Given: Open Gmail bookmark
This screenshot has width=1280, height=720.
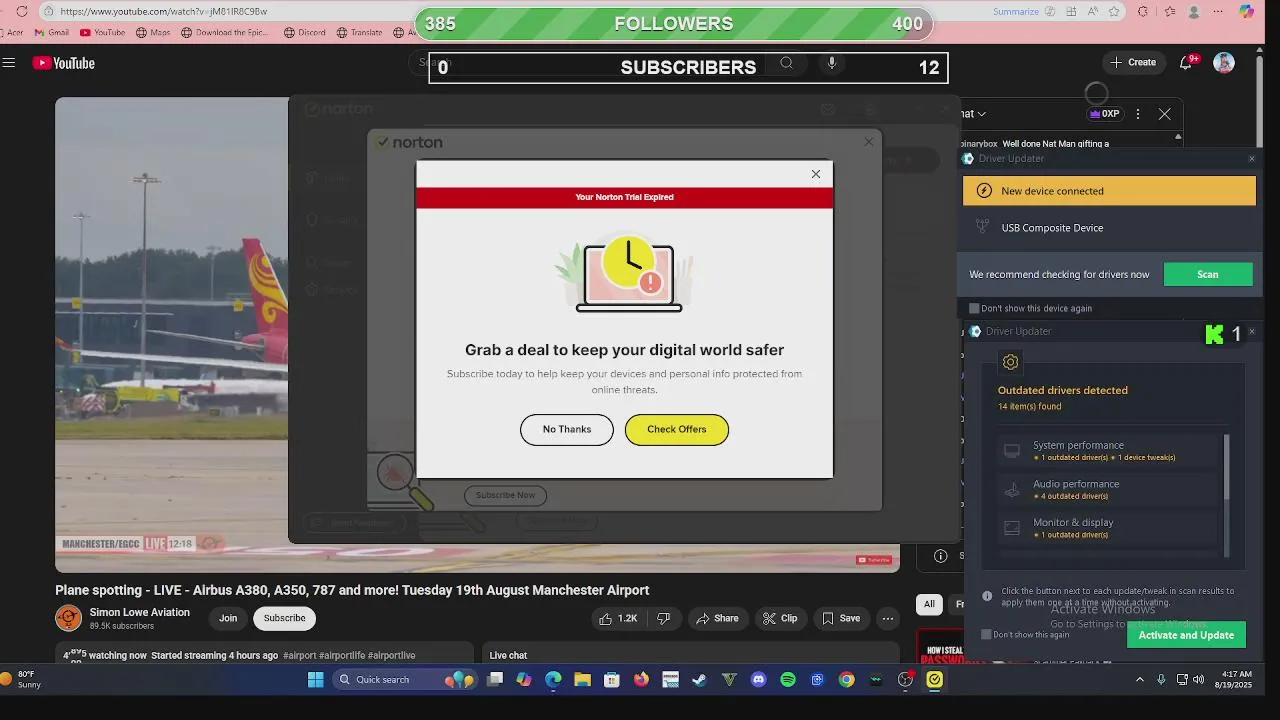Looking at the screenshot, I should coord(51,32).
